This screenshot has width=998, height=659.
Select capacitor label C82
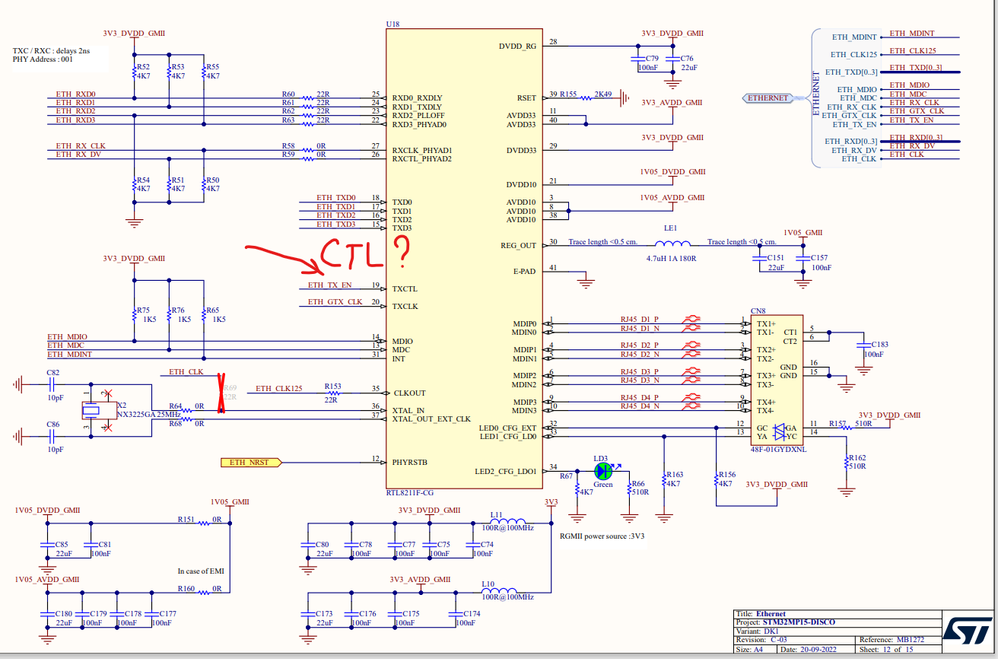[x=53, y=372]
